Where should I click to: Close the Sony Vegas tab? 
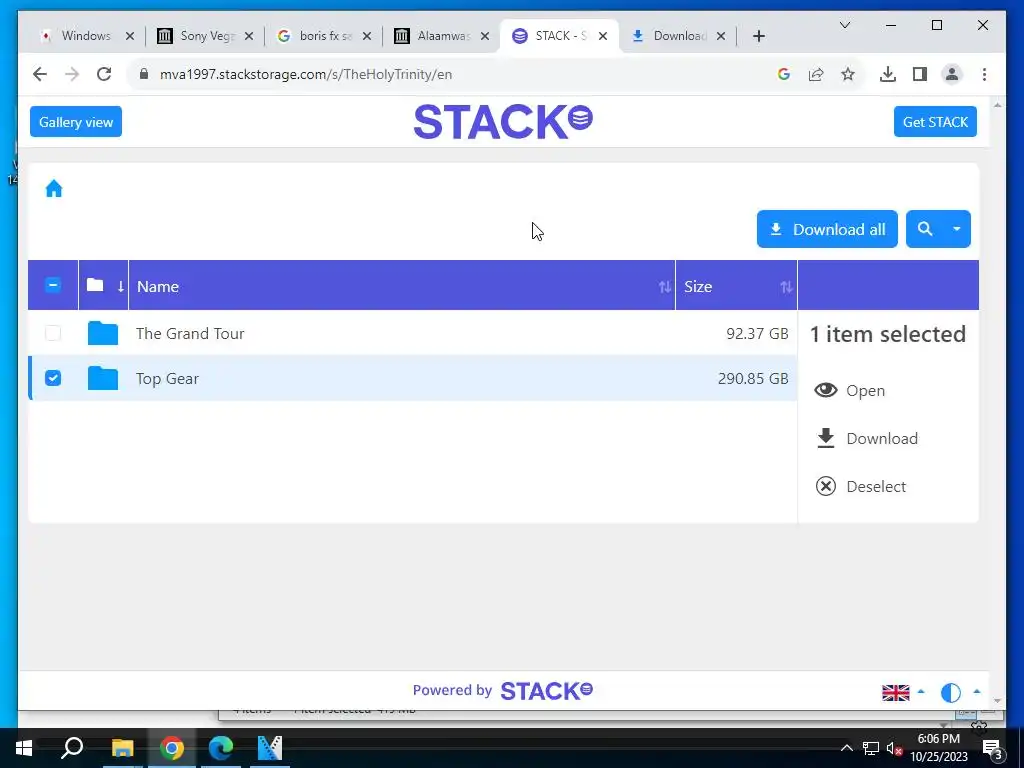point(248,36)
